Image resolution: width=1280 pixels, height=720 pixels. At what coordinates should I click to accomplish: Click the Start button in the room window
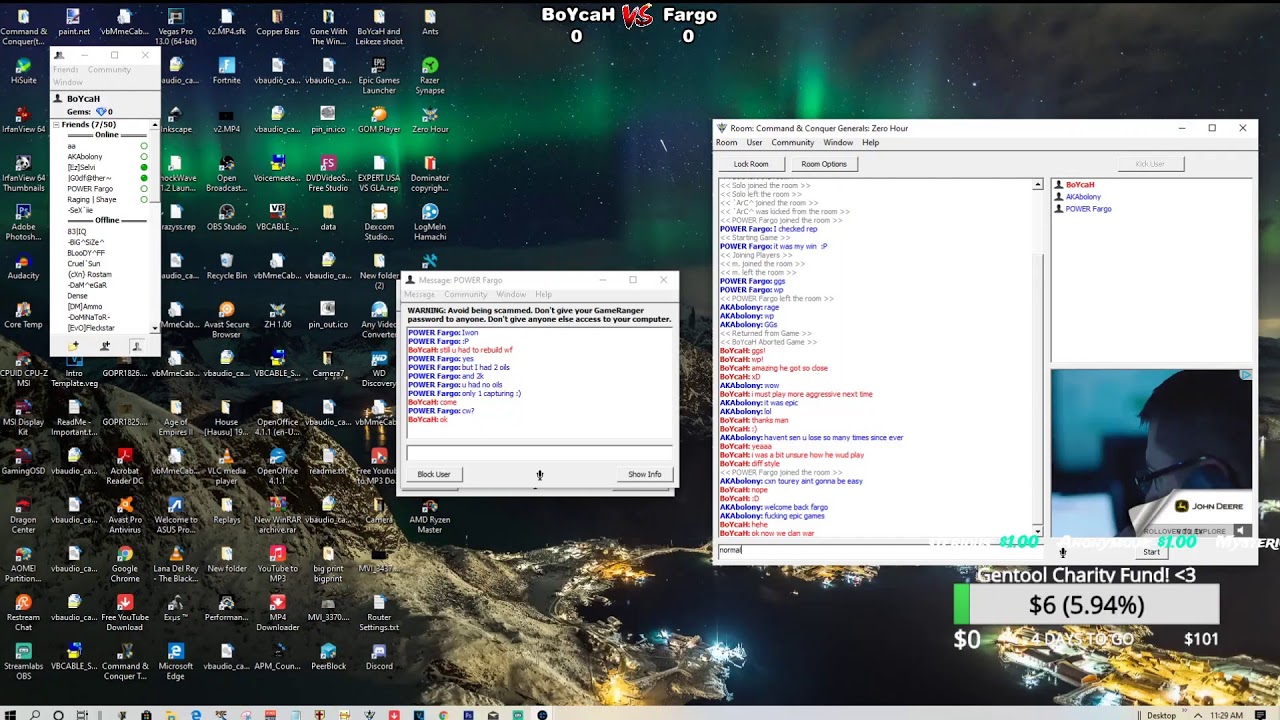(1152, 552)
